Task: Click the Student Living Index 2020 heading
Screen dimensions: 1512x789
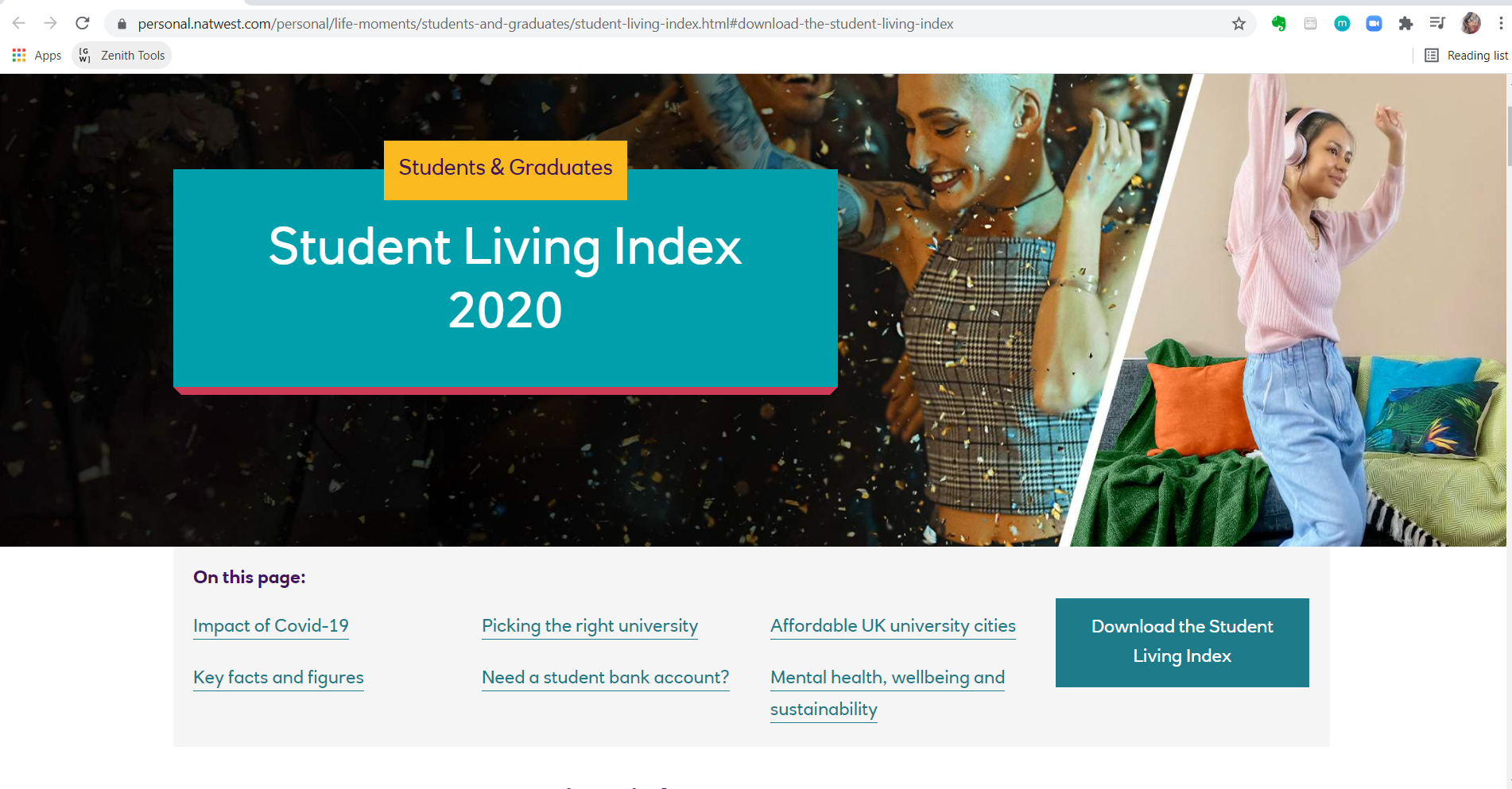Action: click(506, 278)
